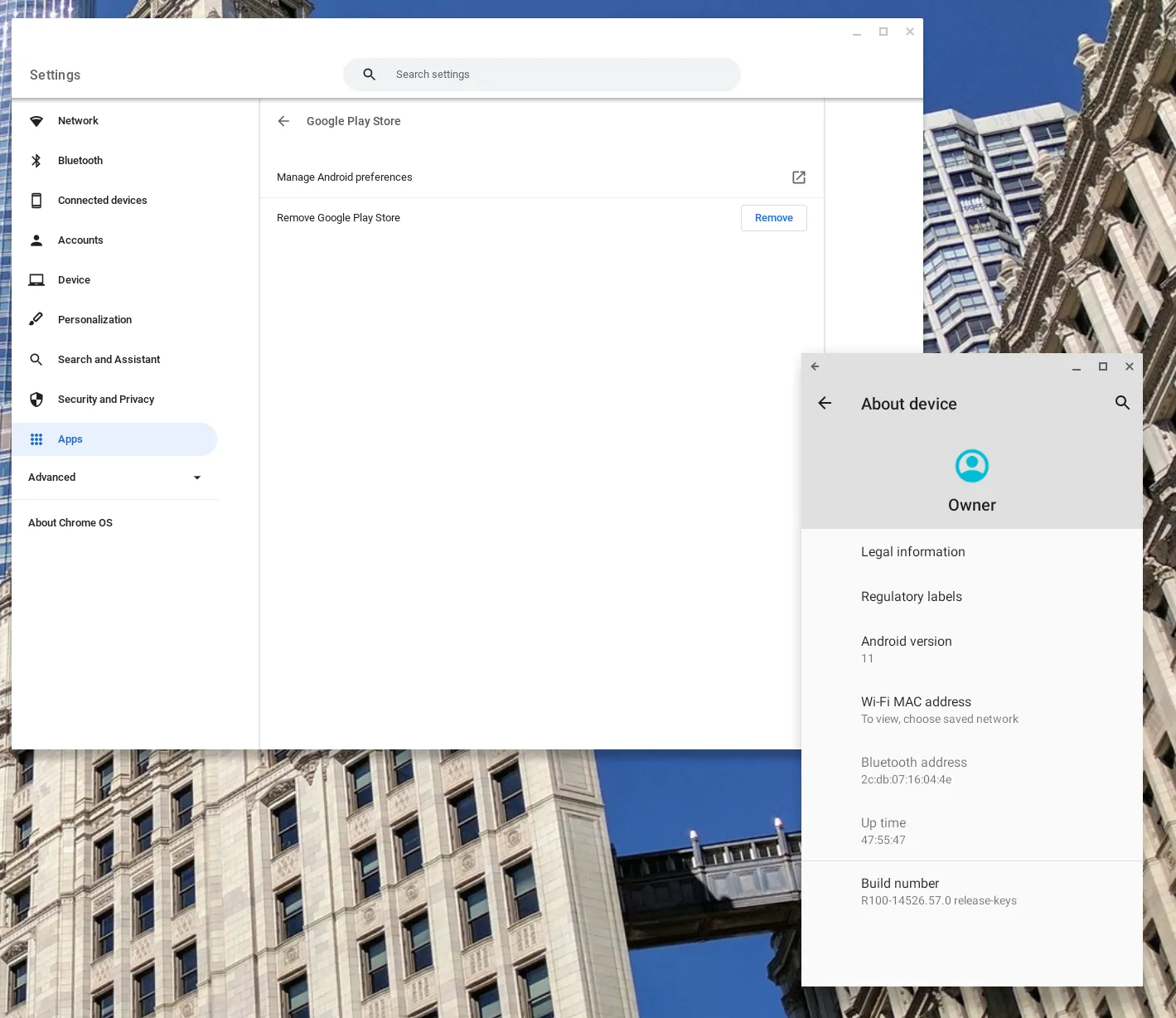
Task: Open Wi-Fi MAC address entry
Action: pyautogui.click(x=972, y=710)
